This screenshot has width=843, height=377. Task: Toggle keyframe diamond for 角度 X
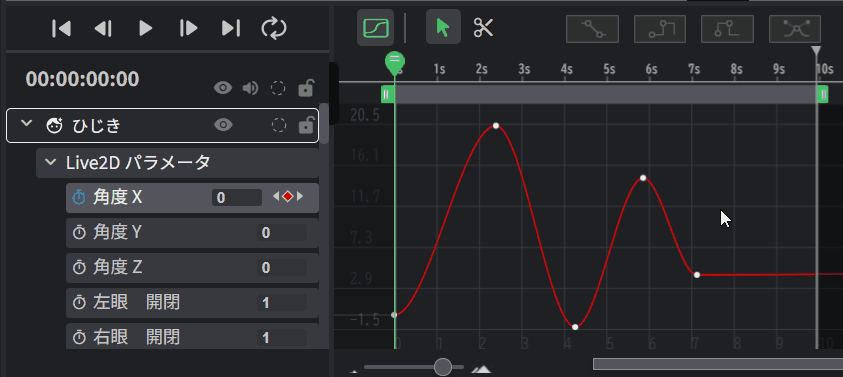click(288, 197)
